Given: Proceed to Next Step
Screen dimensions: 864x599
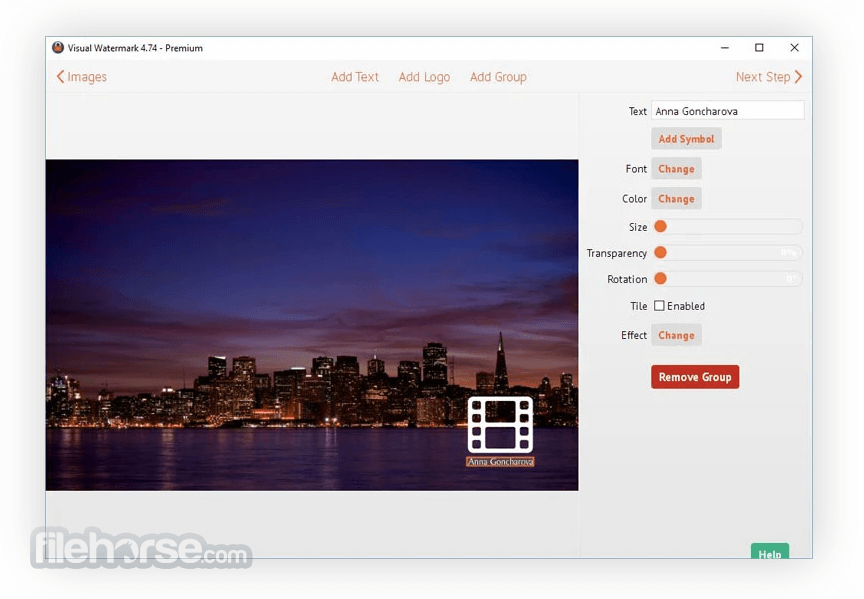Looking at the screenshot, I should [769, 77].
